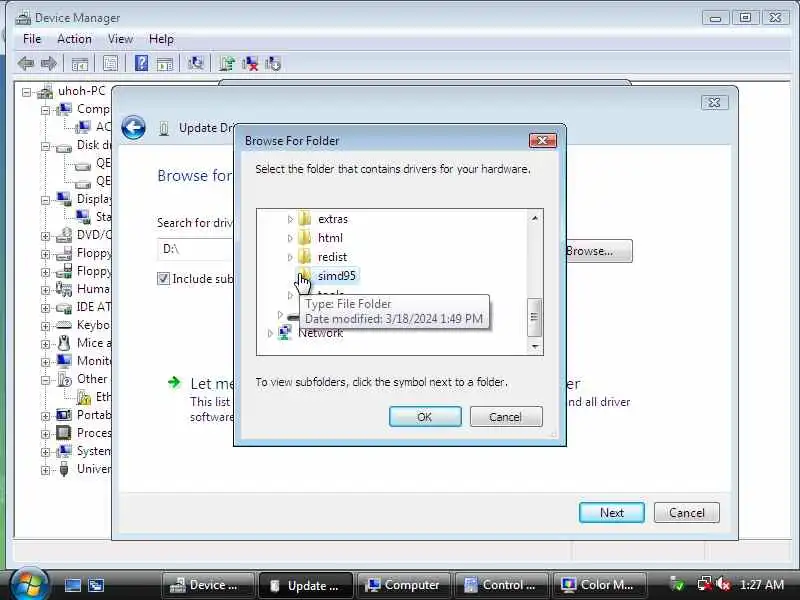The height and width of the screenshot is (600, 800).
Task: Click the Forward arrow in Device Manager toolbar
Action: coord(48,64)
